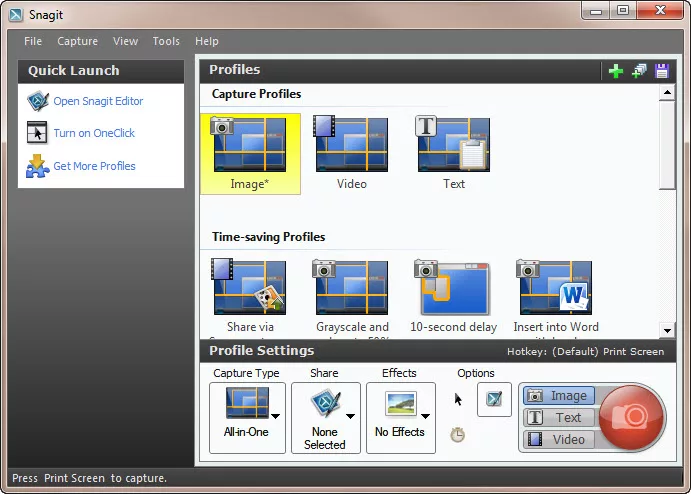Click the Turn on OneClick link
691x494 pixels.
[x=94, y=133]
